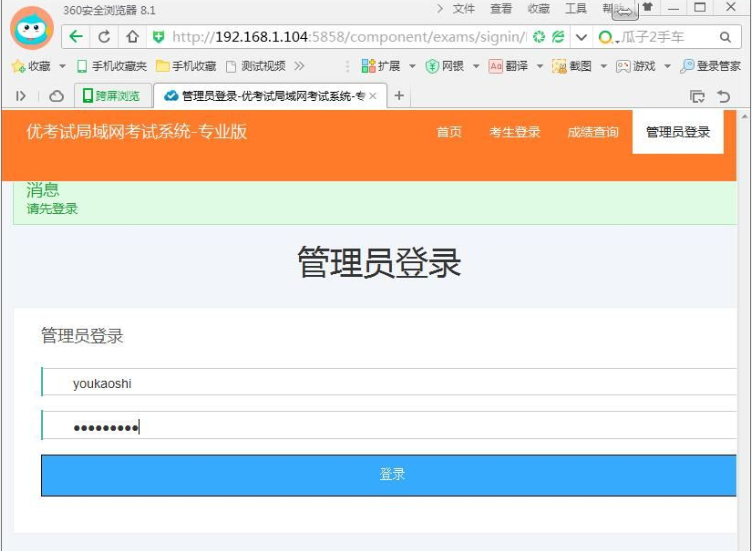Open the 查看 menu
Image resolution: width=752 pixels, height=551 pixels.
click(501, 9)
